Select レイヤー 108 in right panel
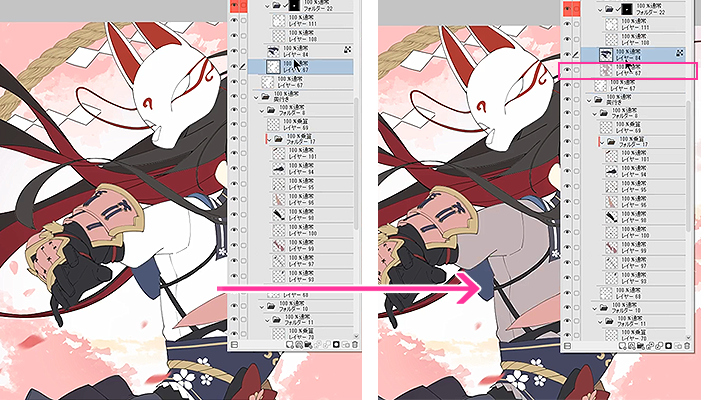 pyautogui.click(x=634, y=39)
